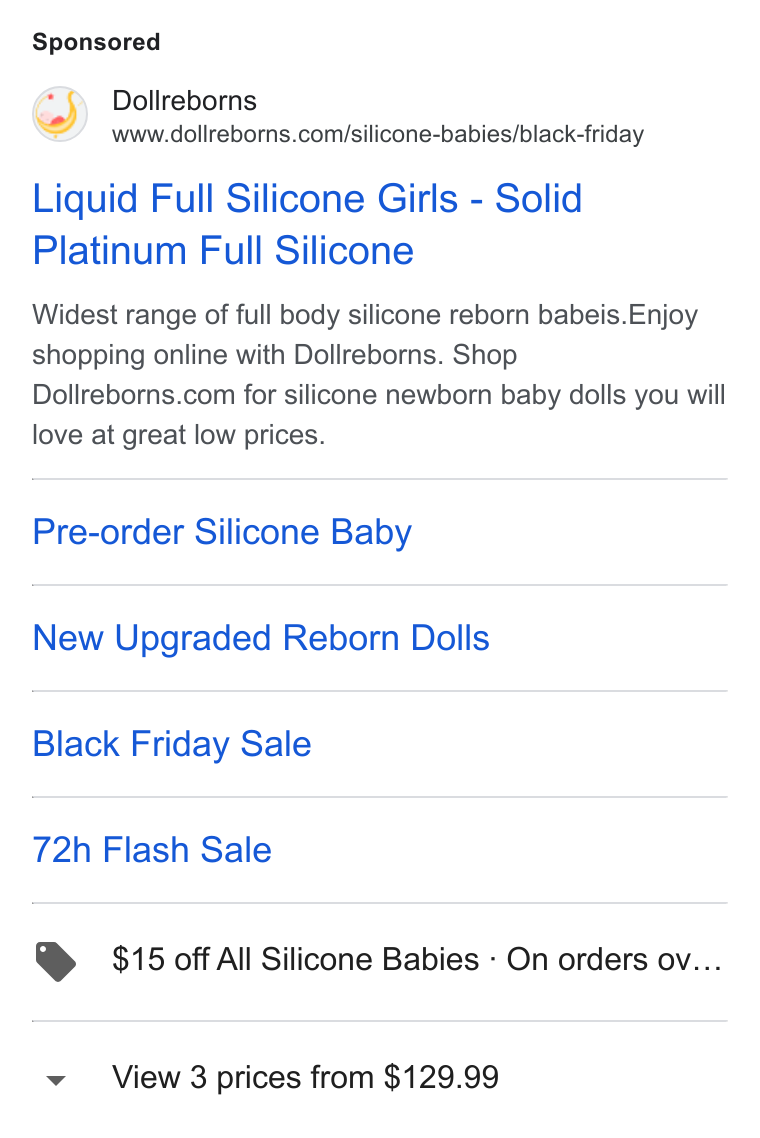The width and height of the screenshot is (760, 1138).
Task: Go to the Black Friday Sale sitelink
Action: click(172, 744)
